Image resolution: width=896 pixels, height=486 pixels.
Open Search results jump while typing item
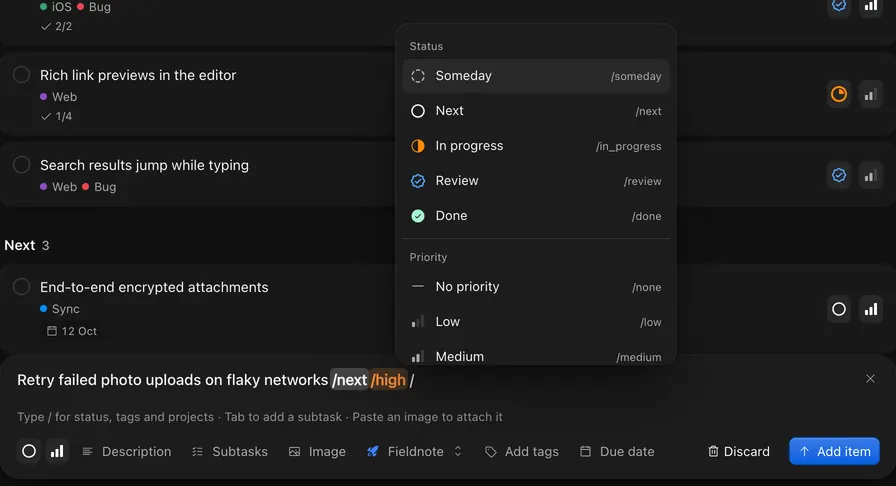[x=144, y=165]
